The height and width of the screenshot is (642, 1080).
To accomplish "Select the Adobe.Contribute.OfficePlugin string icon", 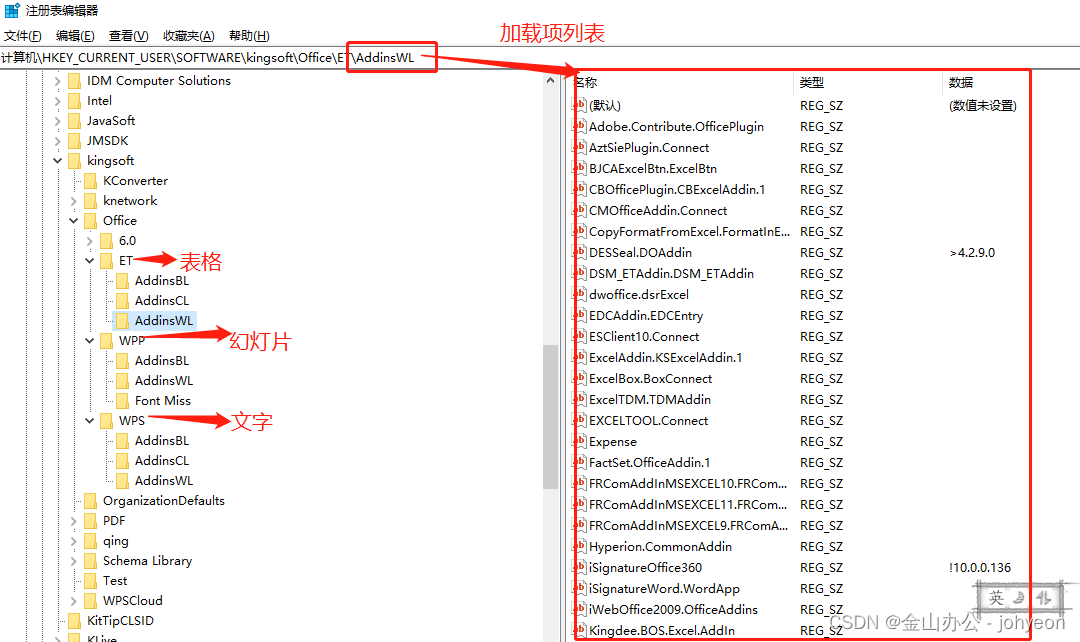I will [580, 127].
